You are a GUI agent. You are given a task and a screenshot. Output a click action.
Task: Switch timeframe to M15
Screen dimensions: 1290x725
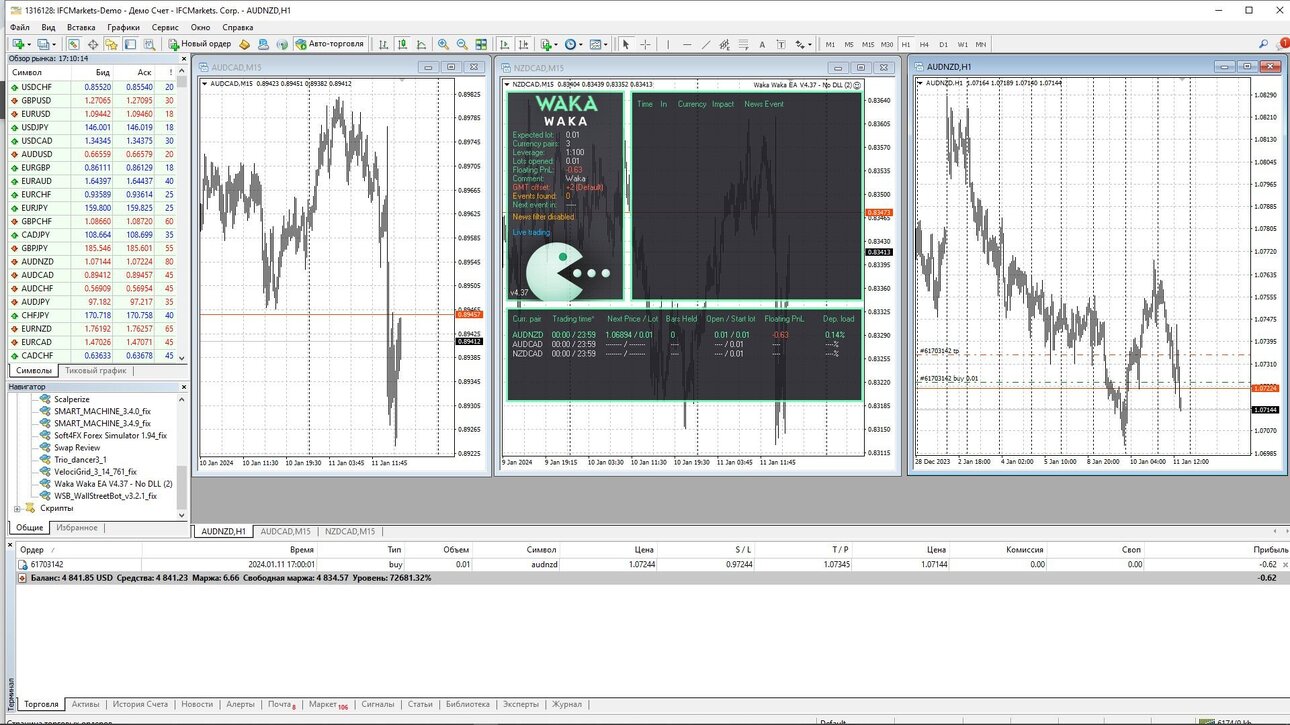[868, 44]
